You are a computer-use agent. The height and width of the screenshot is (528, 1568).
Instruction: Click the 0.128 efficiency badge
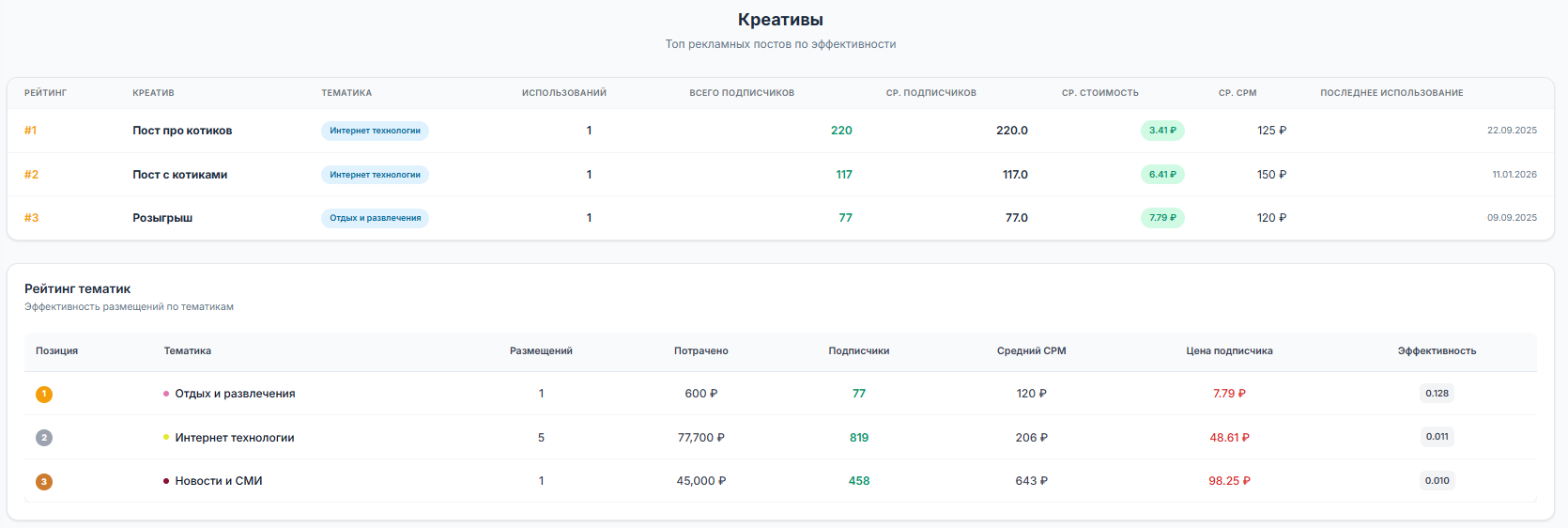1437,394
